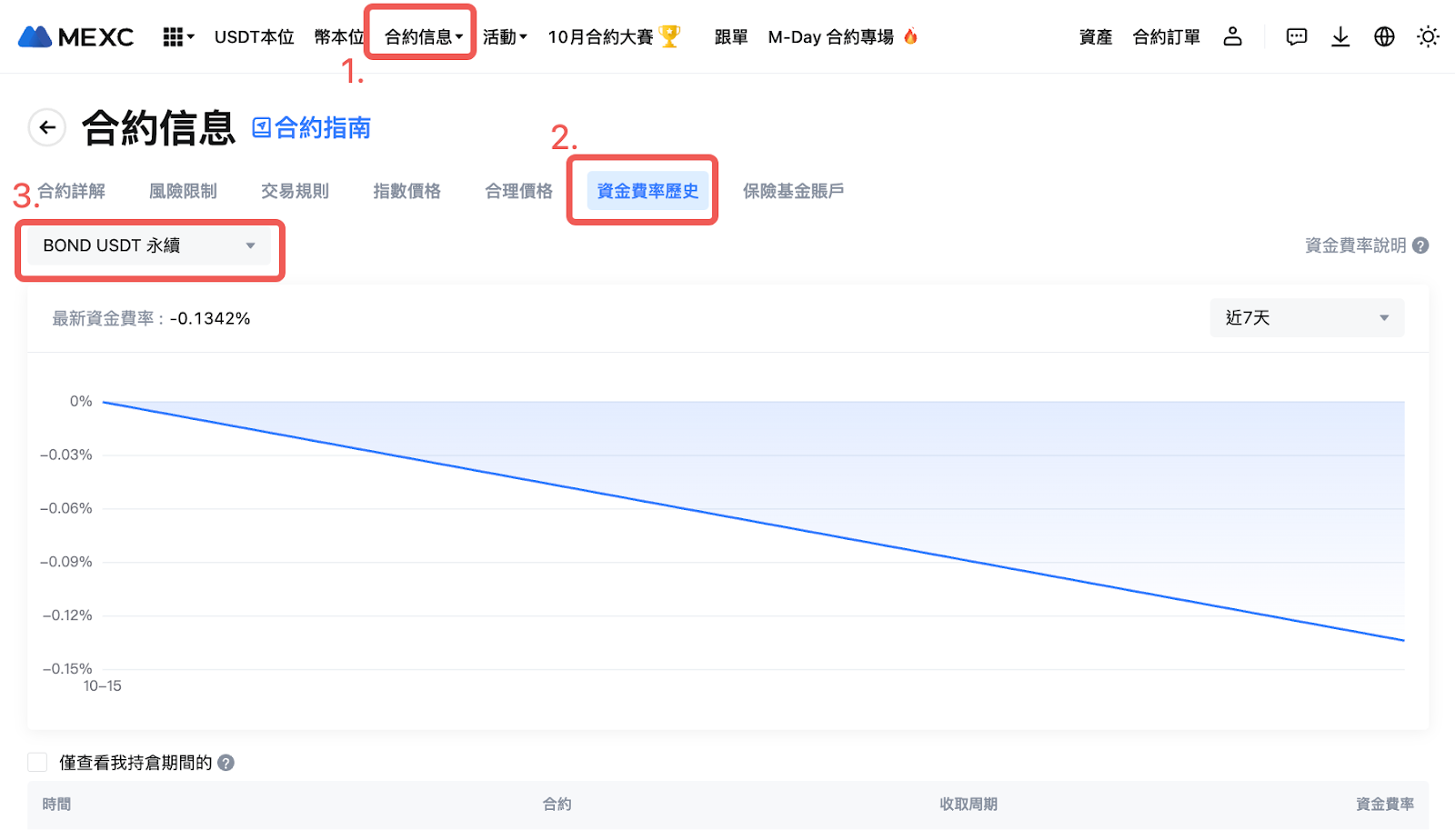The height and width of the screenshot is (840, 1455).
Task: Expand the BOND USDT 永續 contract dropdown
Action: (149, 245)
